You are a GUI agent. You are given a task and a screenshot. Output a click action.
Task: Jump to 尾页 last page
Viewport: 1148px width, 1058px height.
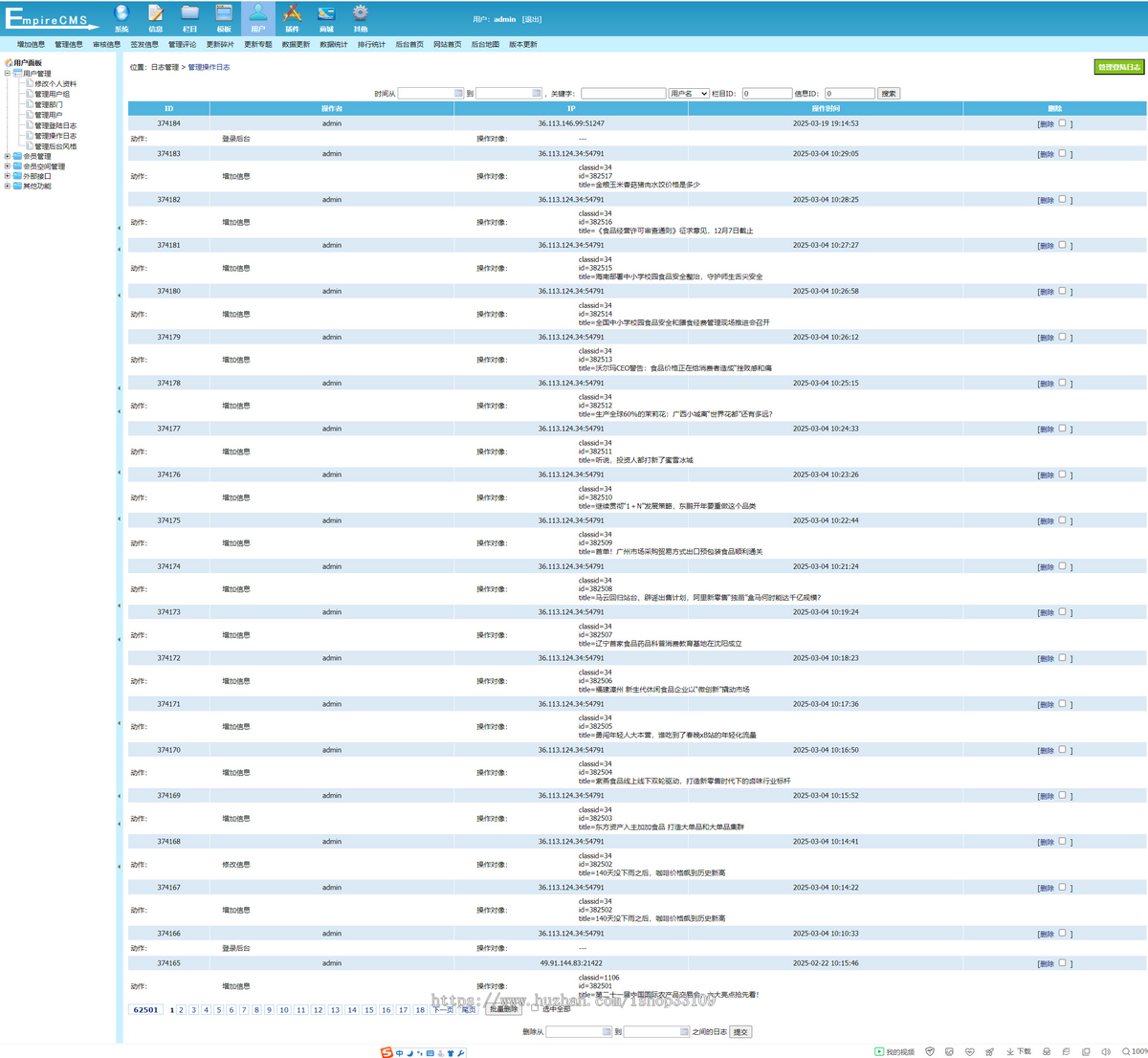tap(469, 1010)
